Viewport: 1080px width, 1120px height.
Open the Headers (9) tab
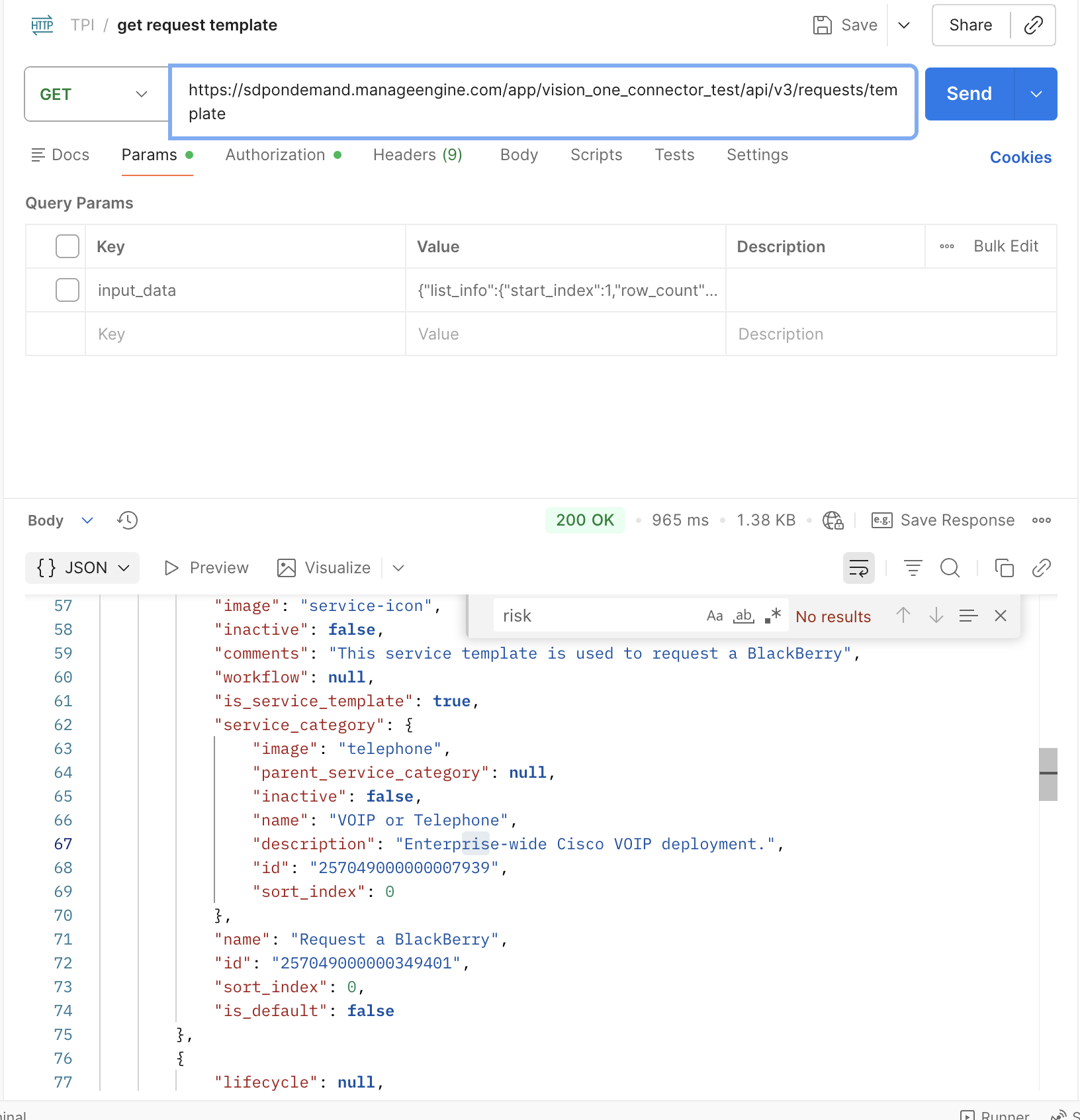[417, 155]
